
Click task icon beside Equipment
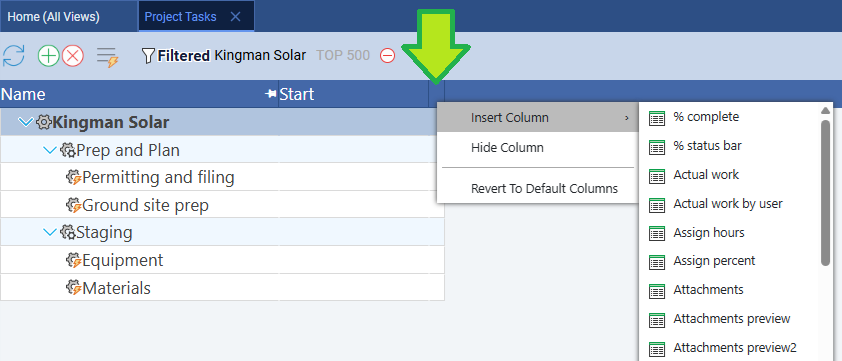pos(74,261)
